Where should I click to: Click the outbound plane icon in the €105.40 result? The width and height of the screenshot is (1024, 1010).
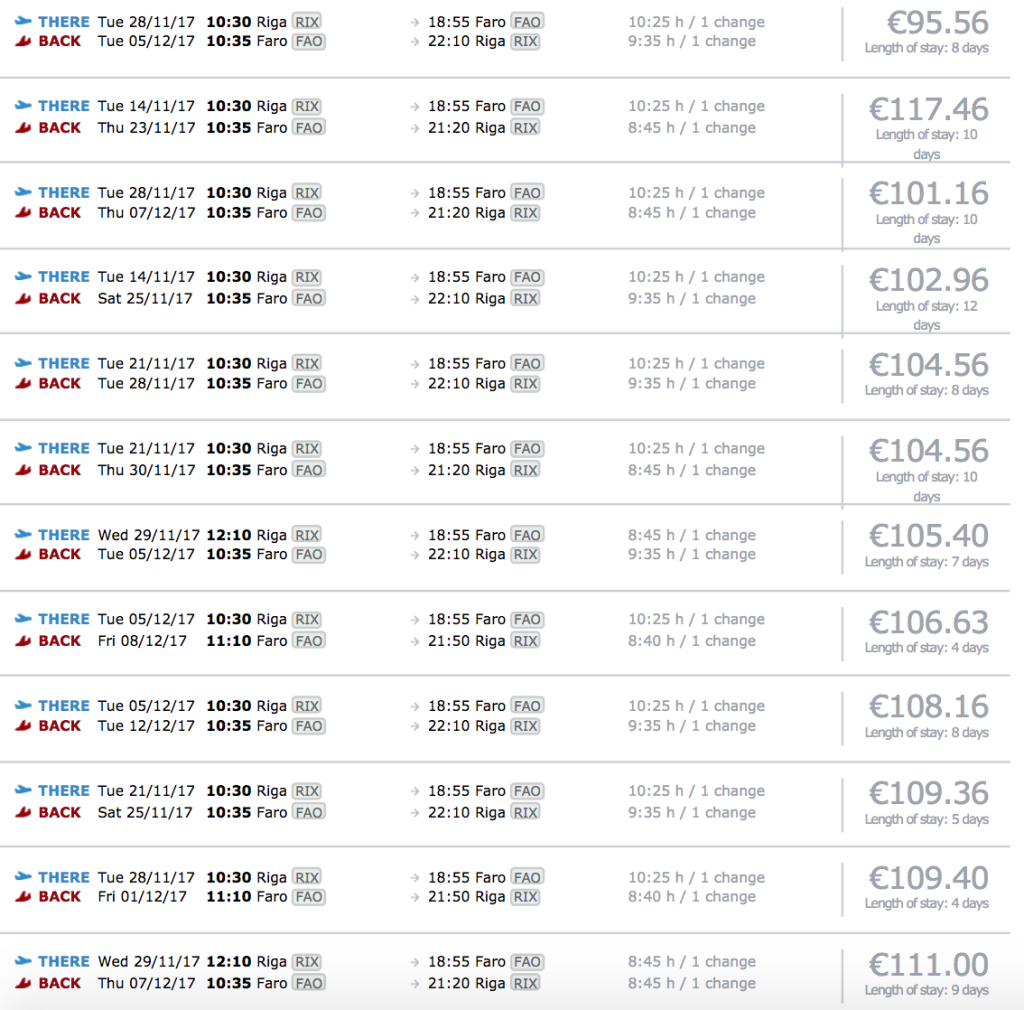[x=23, y=535]
